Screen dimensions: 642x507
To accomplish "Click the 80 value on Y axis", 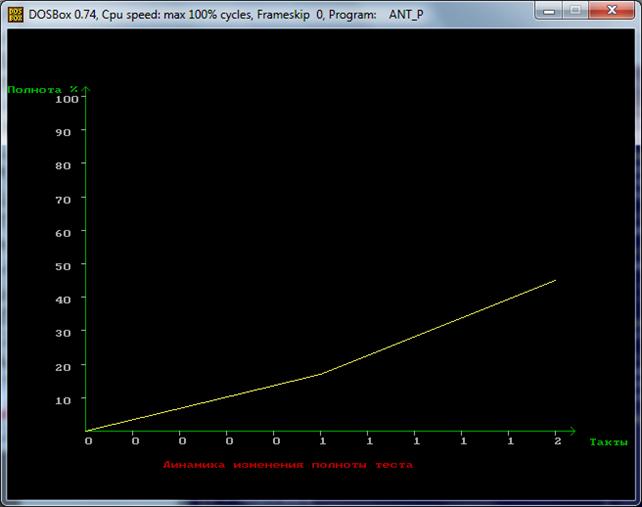I will [63, 165].
